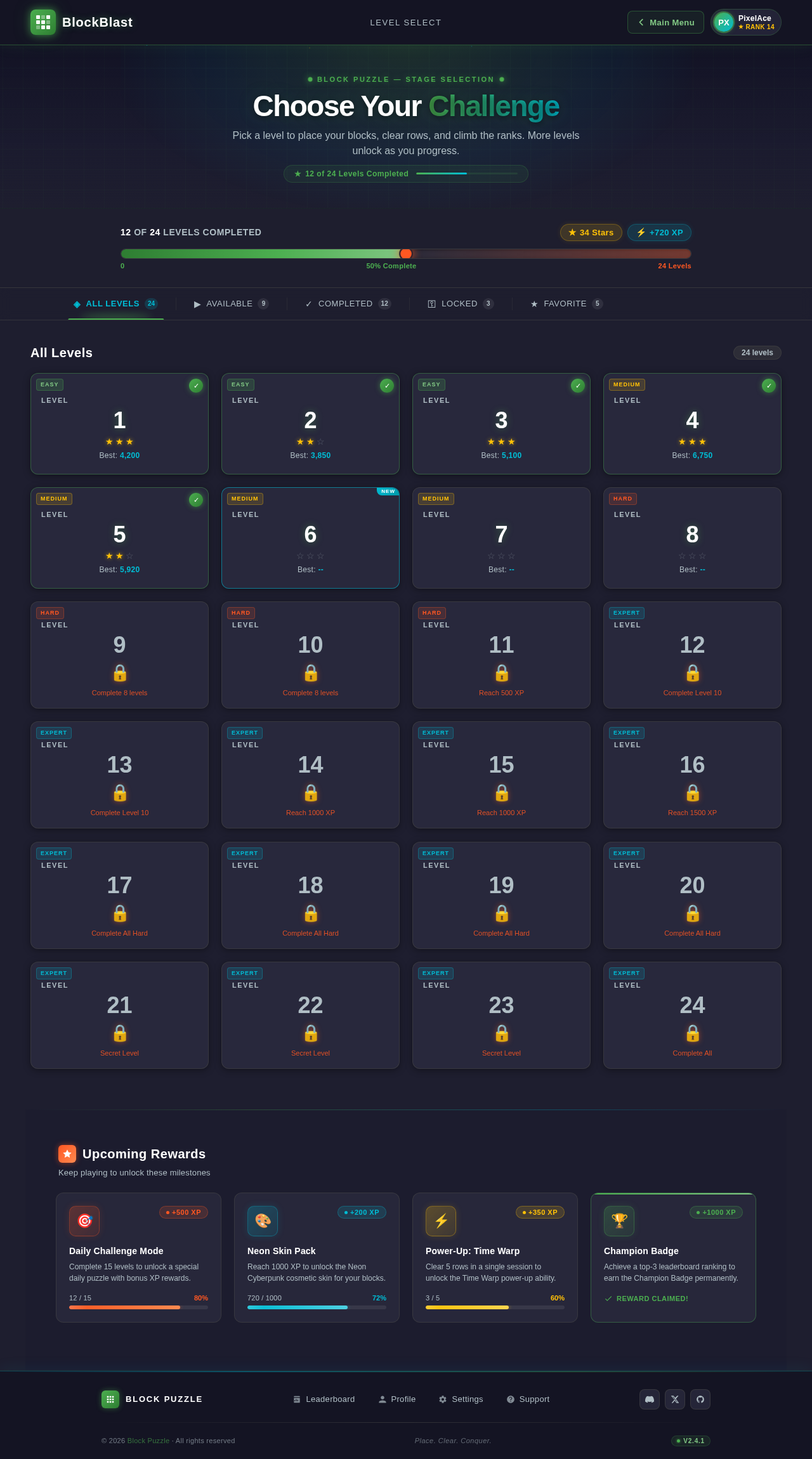The image size is (812, 1459).
Task: Switch to the Locked tab
Action: pos(461,304)
